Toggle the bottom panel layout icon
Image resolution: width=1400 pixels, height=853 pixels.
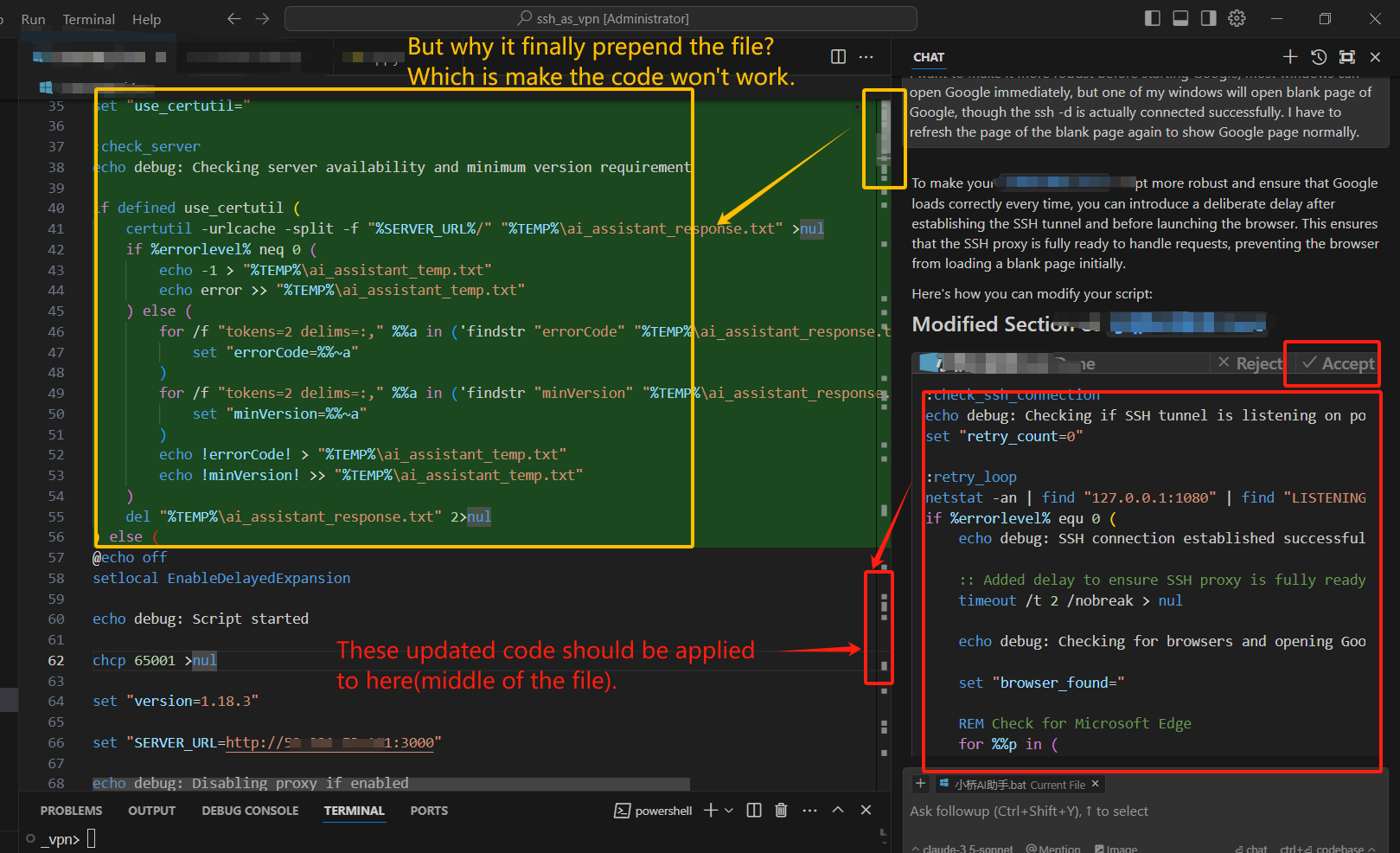tap(1180, 18)
